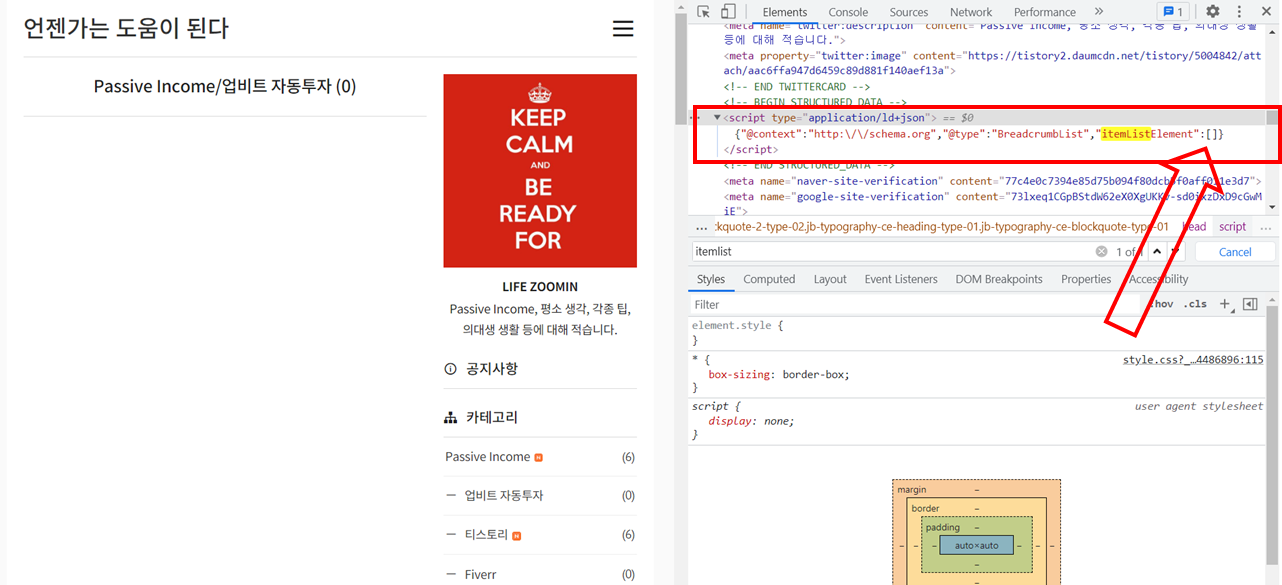Close the DevTools panel
The height and width of the screenshot is (585, 1282).
coord(1265,12)
